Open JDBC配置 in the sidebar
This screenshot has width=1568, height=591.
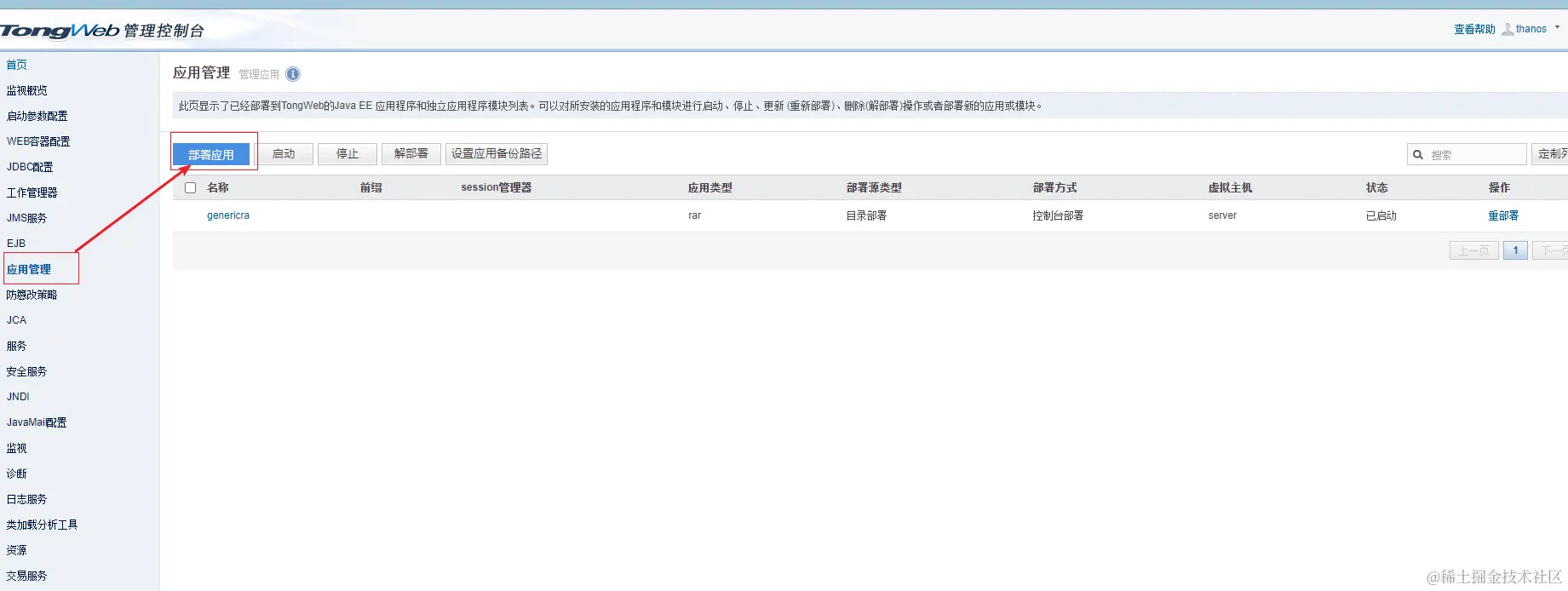(30, 167)
